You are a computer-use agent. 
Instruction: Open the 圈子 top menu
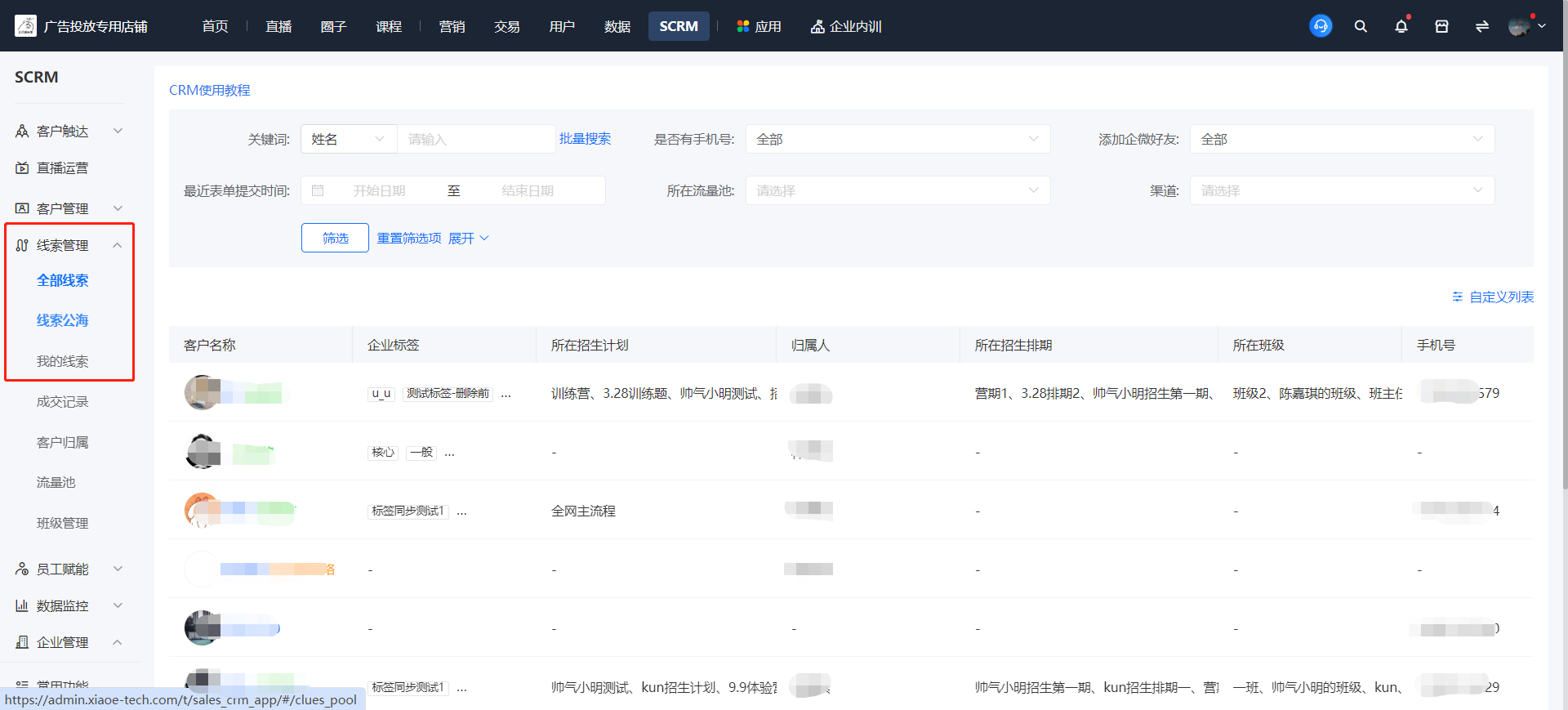(334, 26)
